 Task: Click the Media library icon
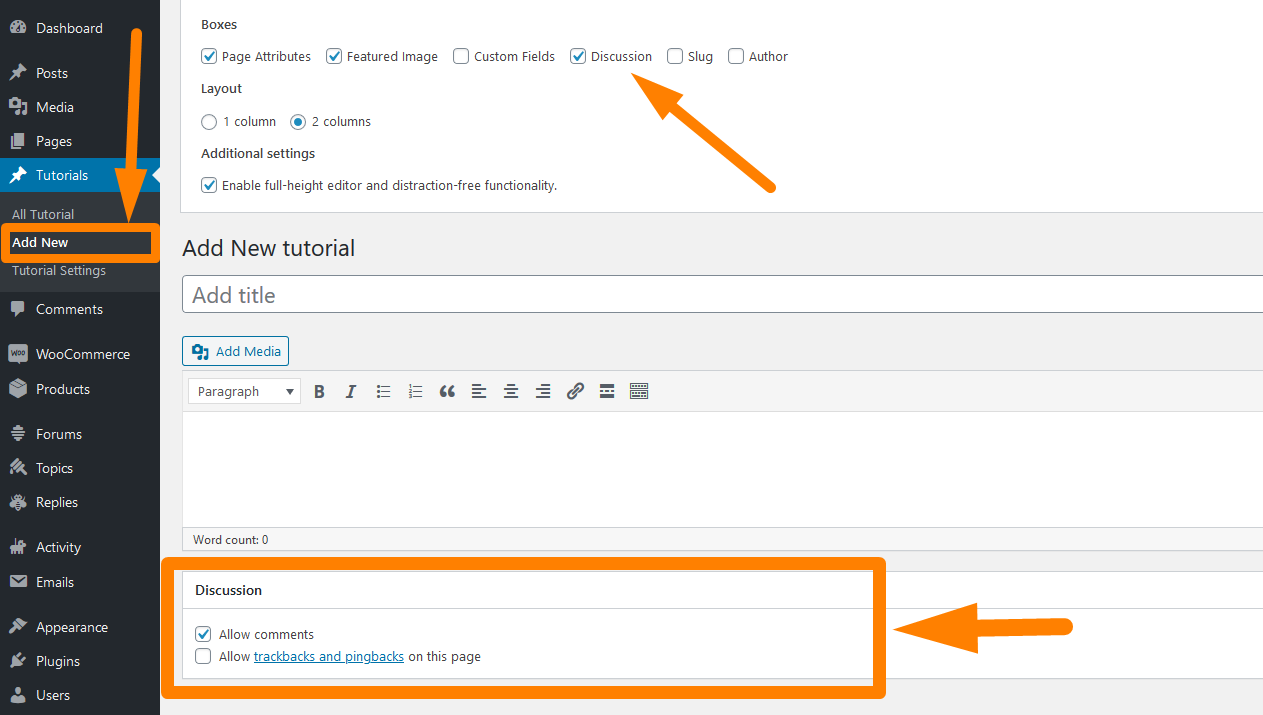(18, 107)
